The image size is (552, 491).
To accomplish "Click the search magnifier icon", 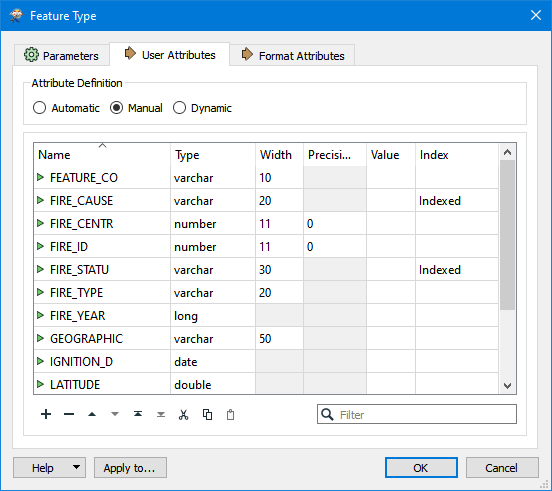I will [327, 414].
